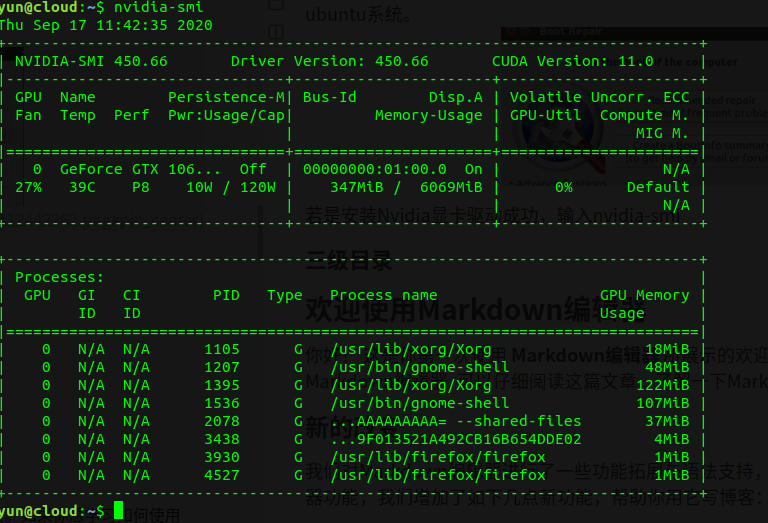Click PID '1105' in process table
768x523 pixels.
pyautogui.click(x=222, y=349)
